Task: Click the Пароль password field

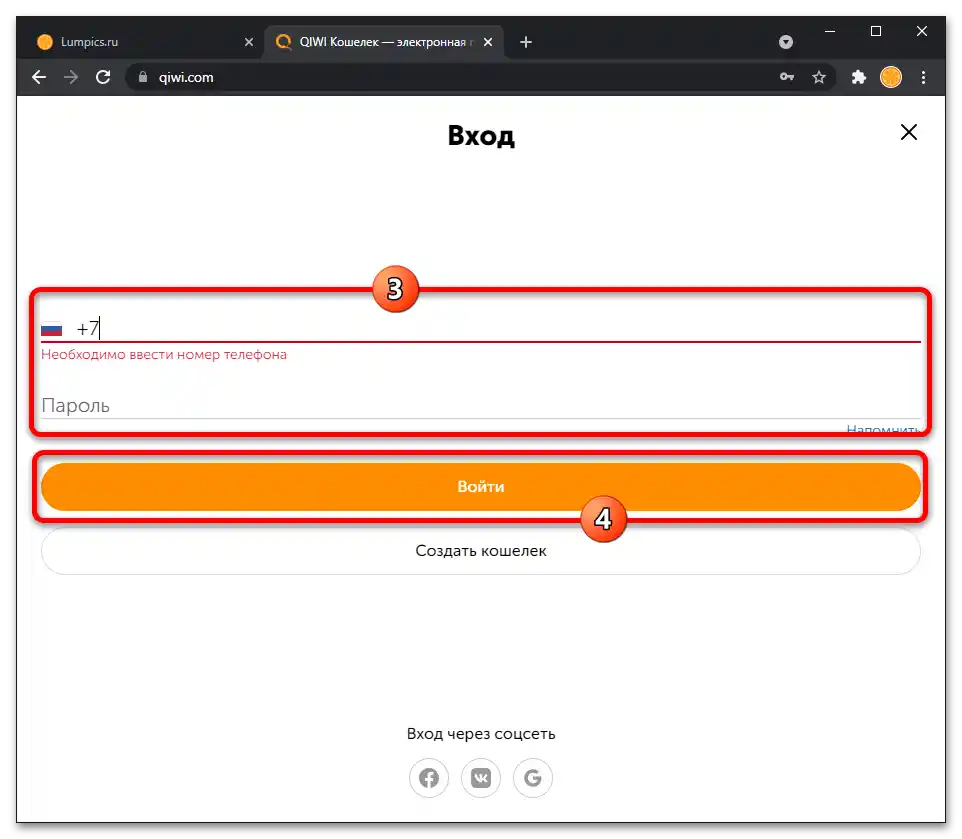Action: tap(481, 405)
